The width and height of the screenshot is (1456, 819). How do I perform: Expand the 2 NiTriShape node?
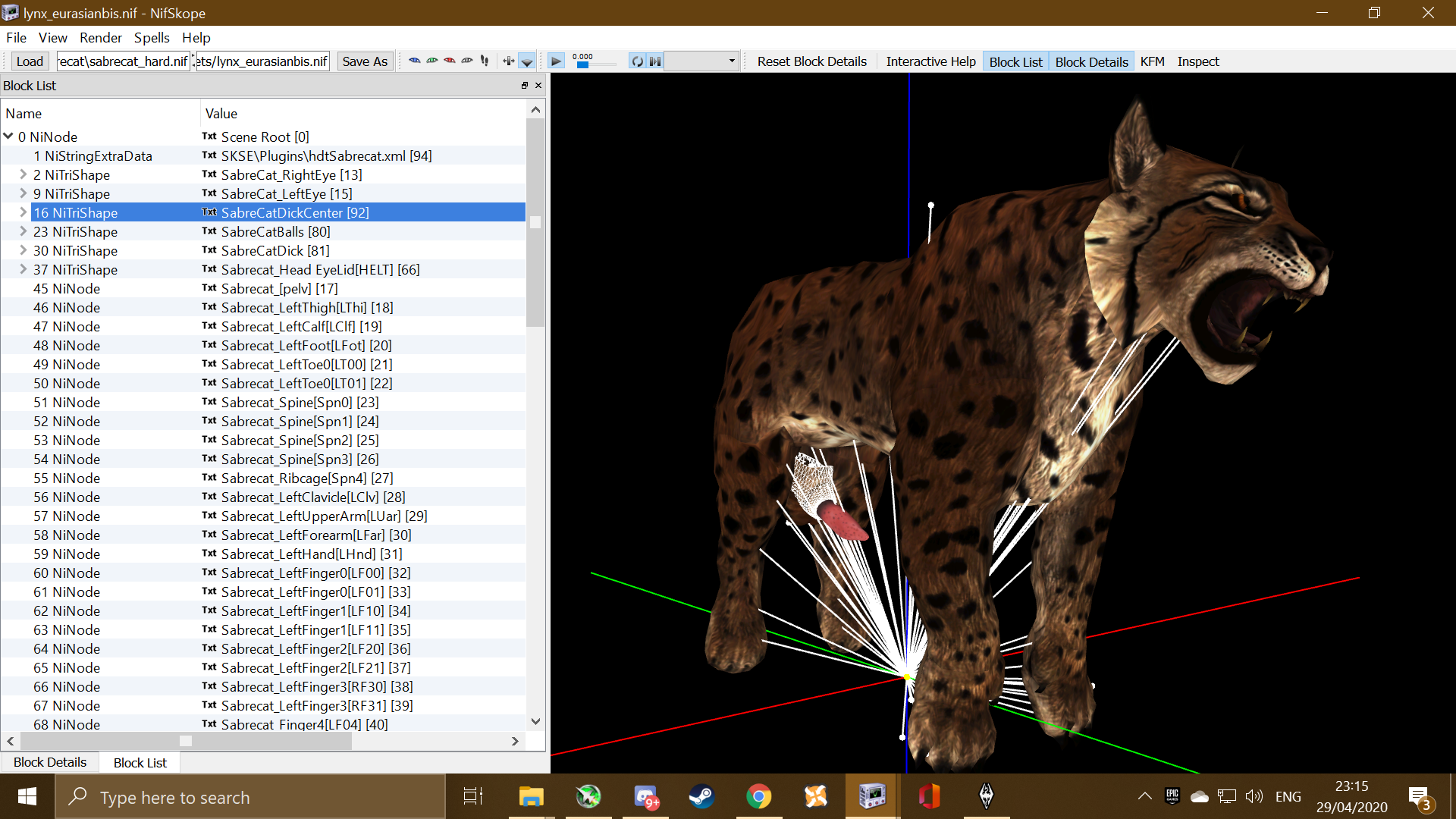(x=24, y=174)
